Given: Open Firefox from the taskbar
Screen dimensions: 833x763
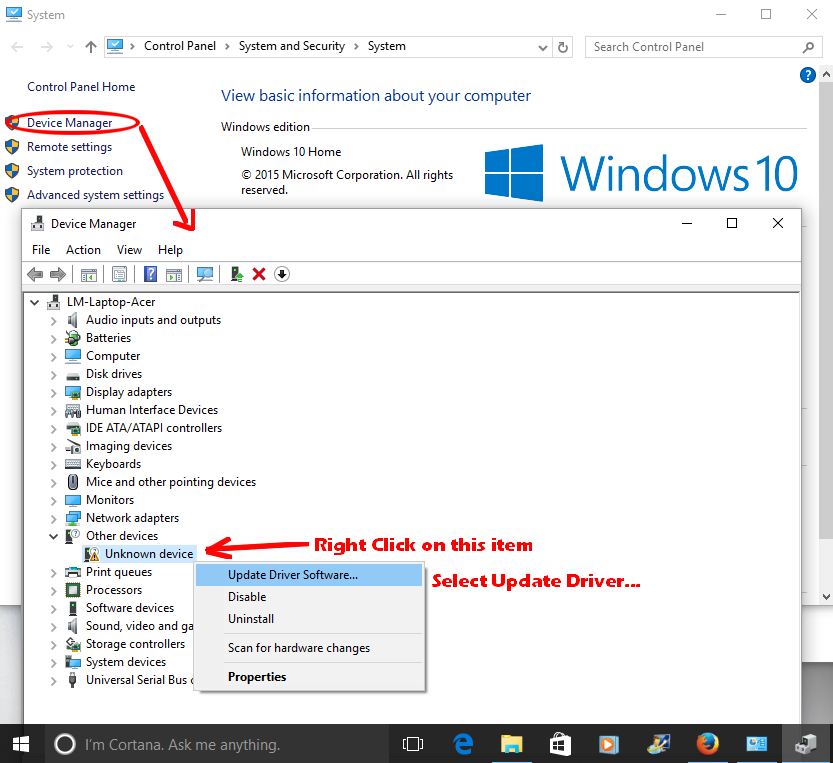Looking at the screenshot, I should 708,744.
